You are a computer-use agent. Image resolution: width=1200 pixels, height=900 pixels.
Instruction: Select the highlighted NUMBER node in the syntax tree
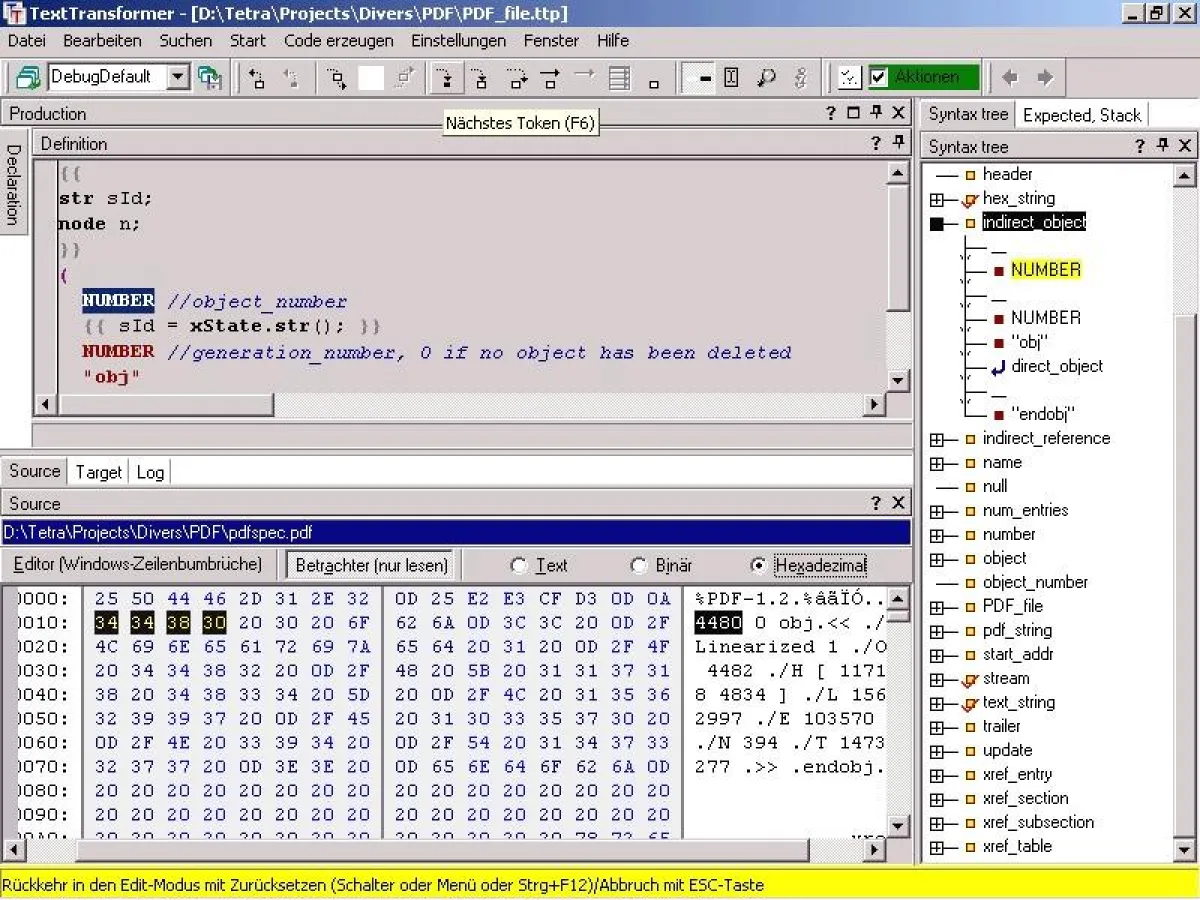click(1045, 269)
